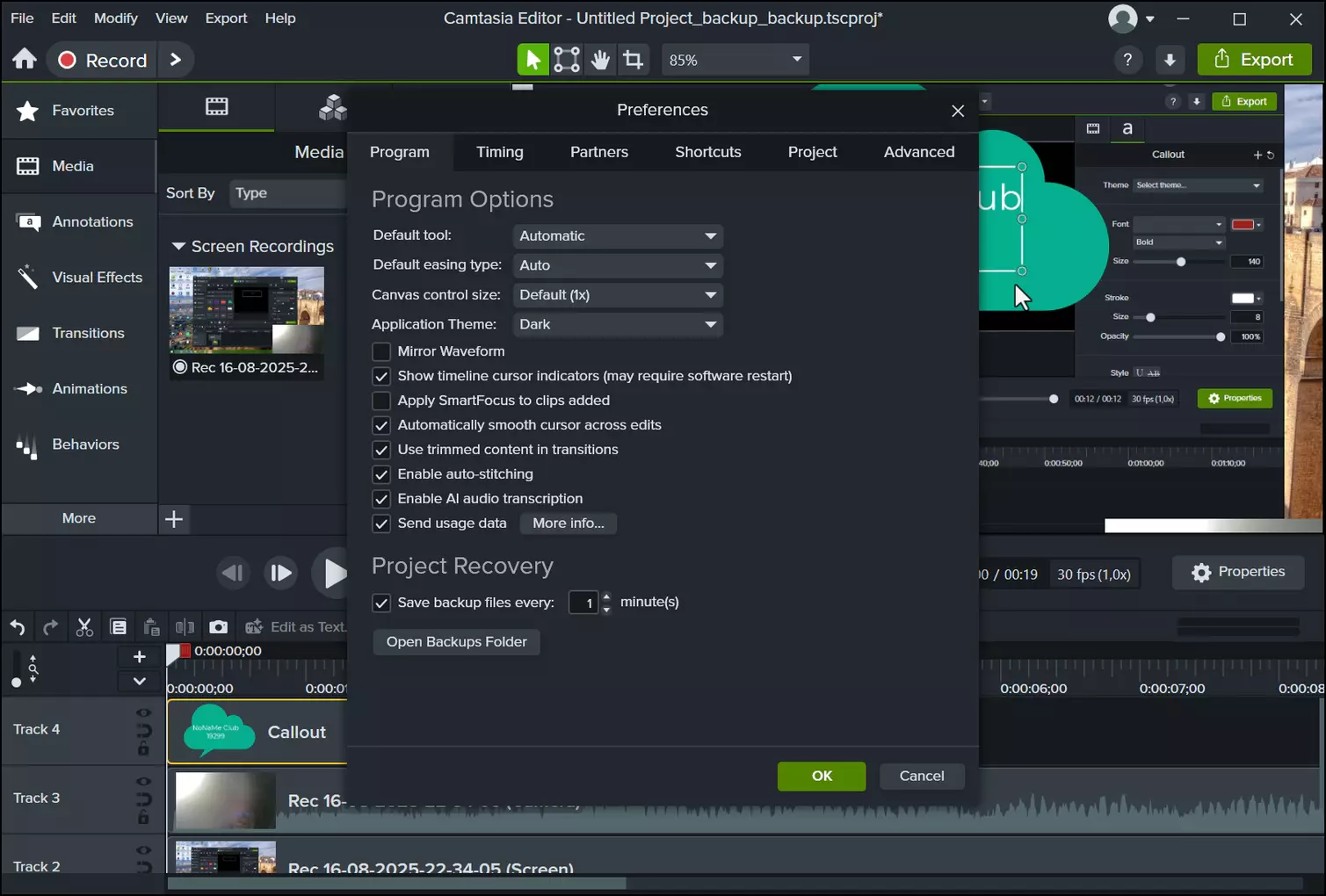Open the Visual Effects panel
This screenshot has height=896, width=1326.
79,278
